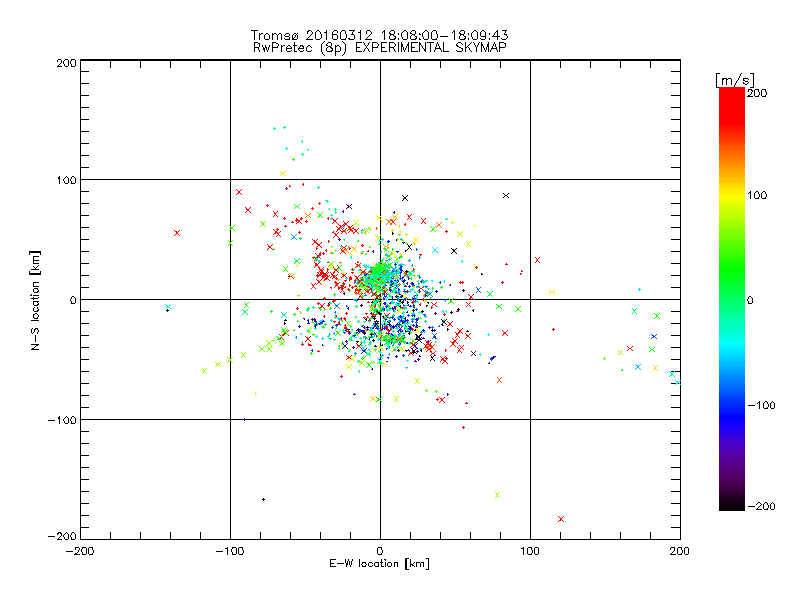Image resolution: width=800 pixels, height=600 pixels.
Task: Click the E-W location [km] axis label
Action: pos(379,563)
